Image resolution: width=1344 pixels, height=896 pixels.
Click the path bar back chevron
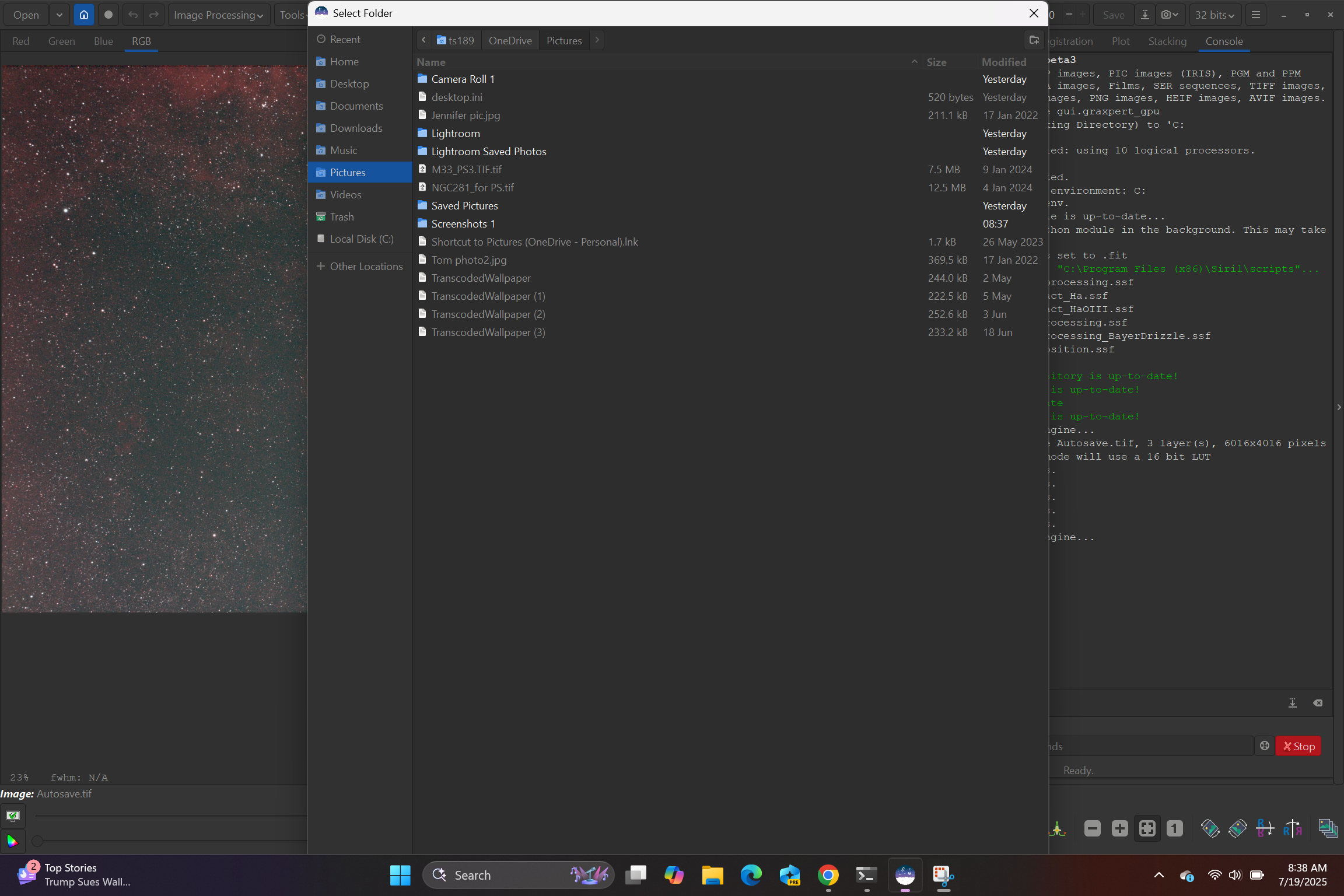(424, 40)
